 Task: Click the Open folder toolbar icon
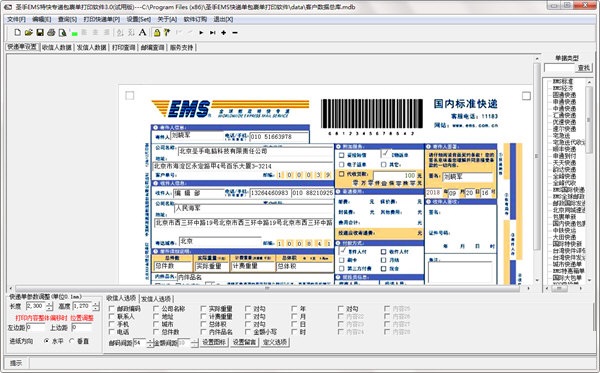click(28, 33)
